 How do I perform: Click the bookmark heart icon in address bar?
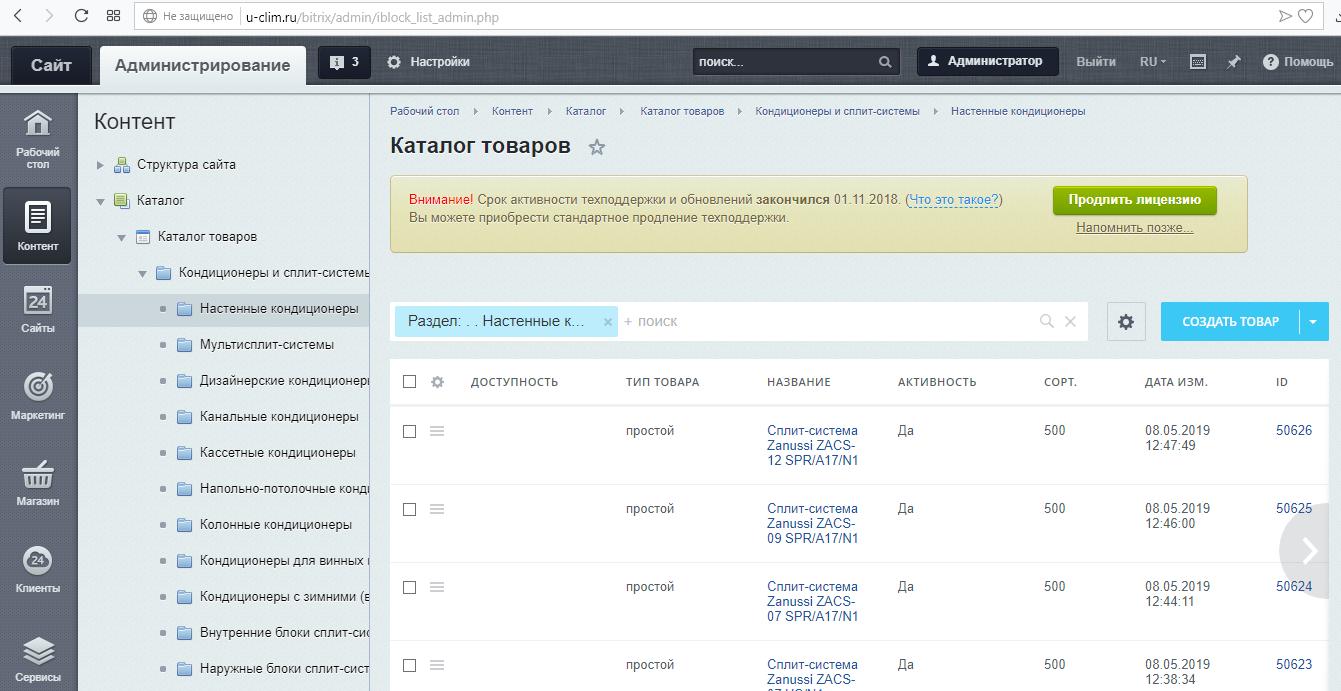pyautogui.click(x=1306, y=16)
